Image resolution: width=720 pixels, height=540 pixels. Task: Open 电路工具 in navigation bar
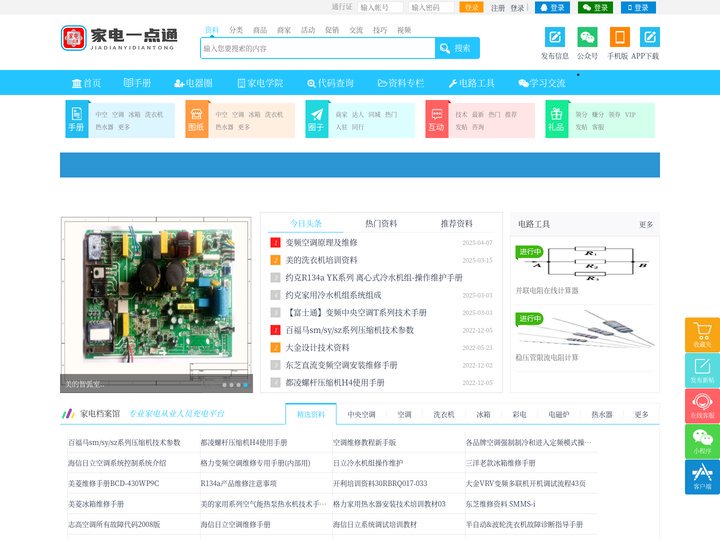click(x=472, y=83)
